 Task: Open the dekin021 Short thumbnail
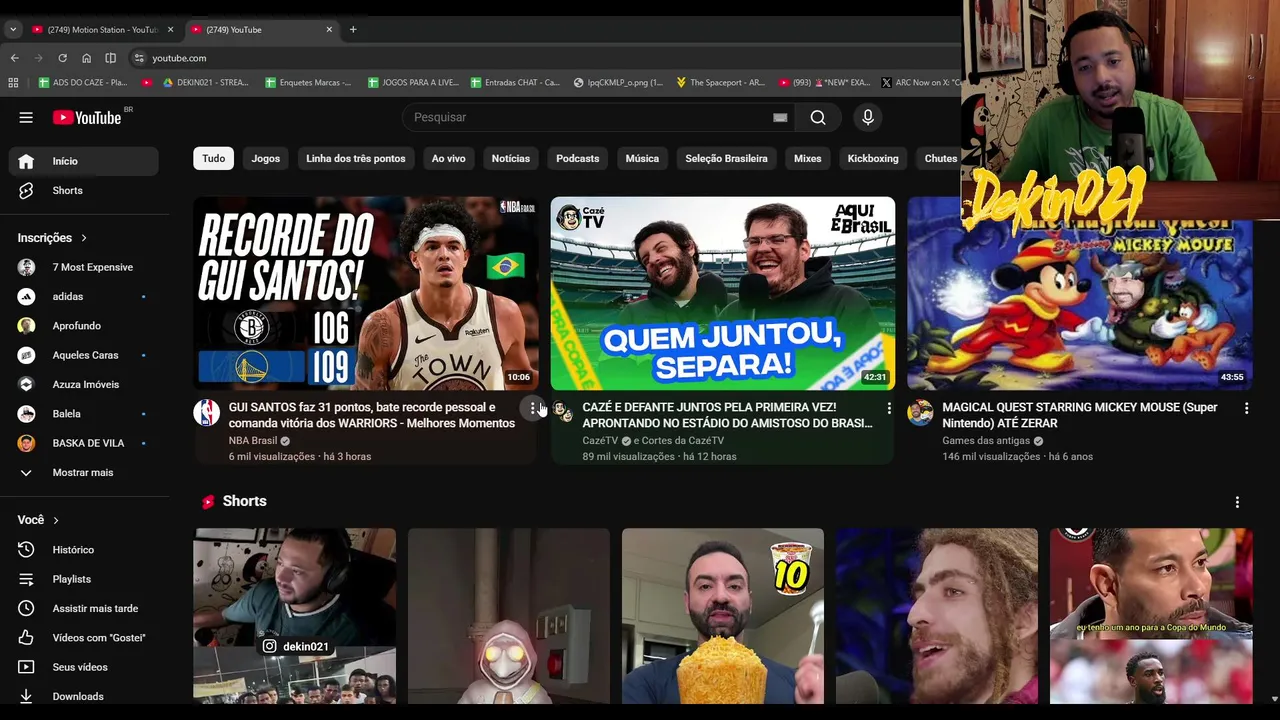(x=295, y=616)
